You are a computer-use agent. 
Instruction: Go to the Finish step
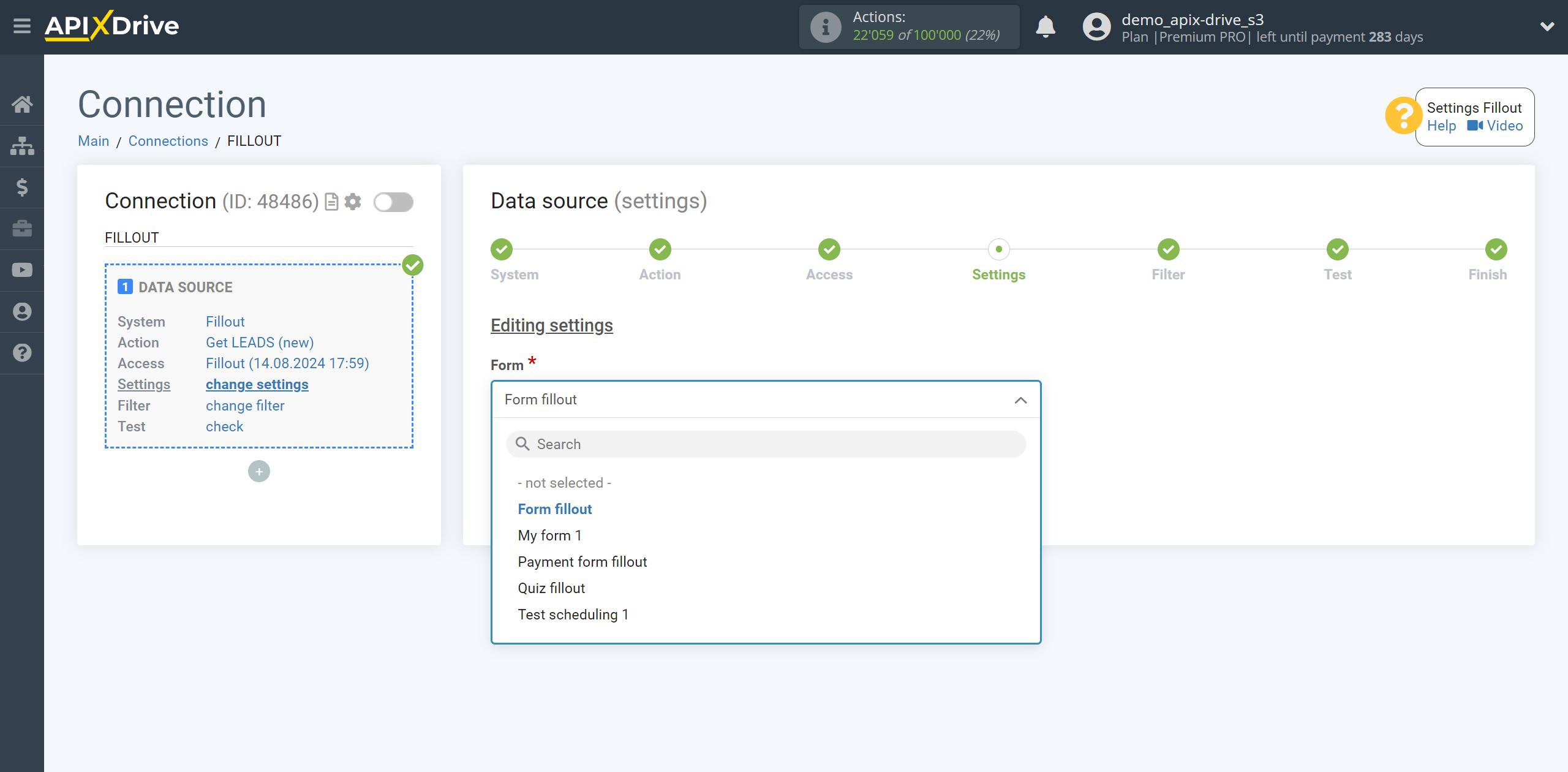click(x=1496, y=249)
